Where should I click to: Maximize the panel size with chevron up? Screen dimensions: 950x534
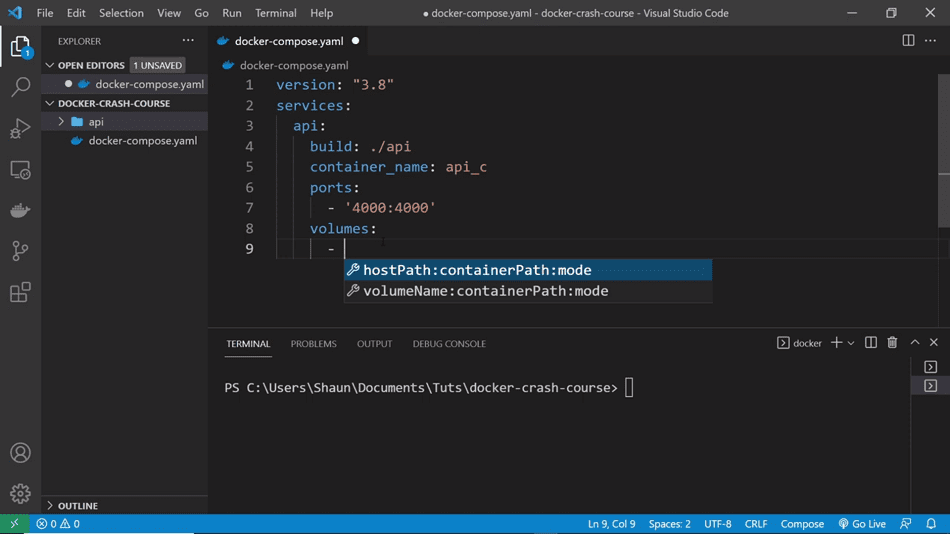click(915, 342)
